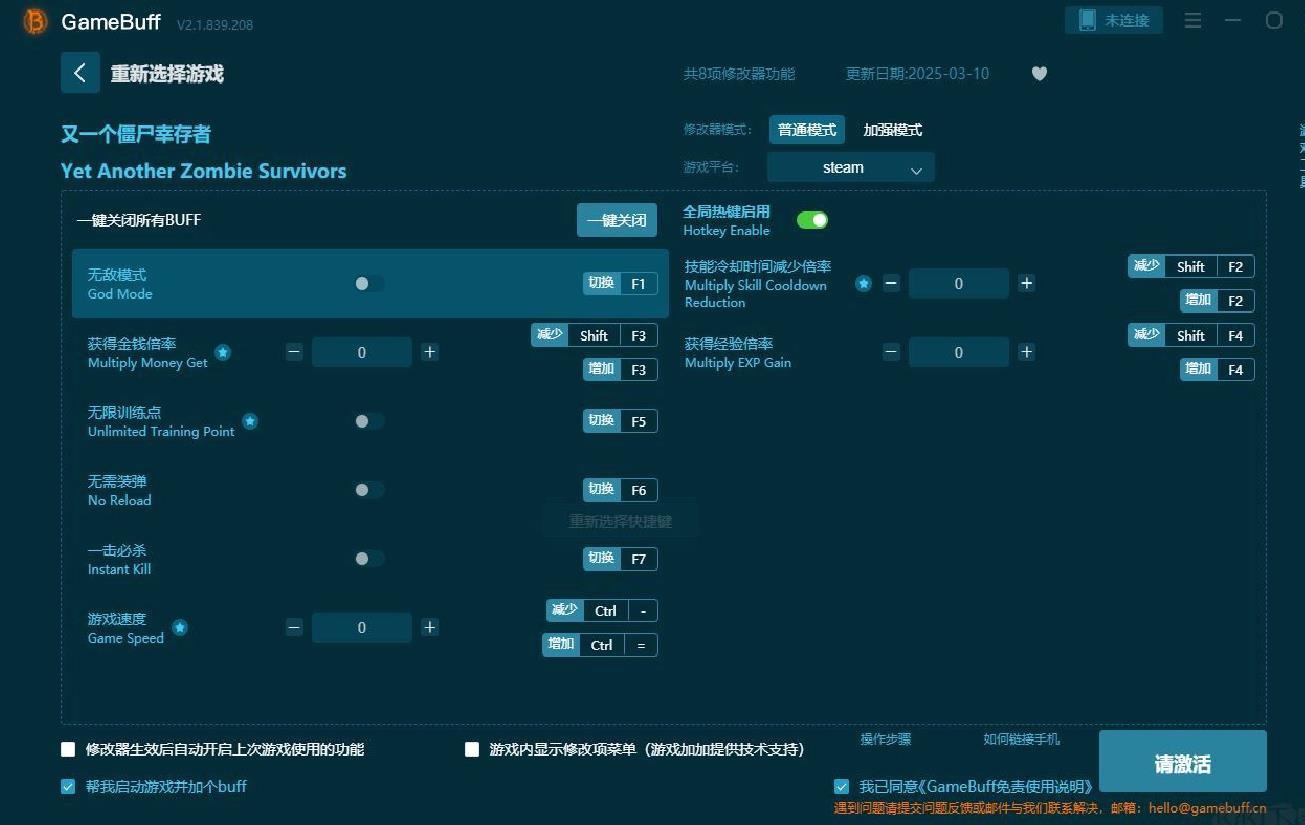This screenshot has height=825, width=1305.
Task: Toggle God Mode switch
Action: (368, 283)
